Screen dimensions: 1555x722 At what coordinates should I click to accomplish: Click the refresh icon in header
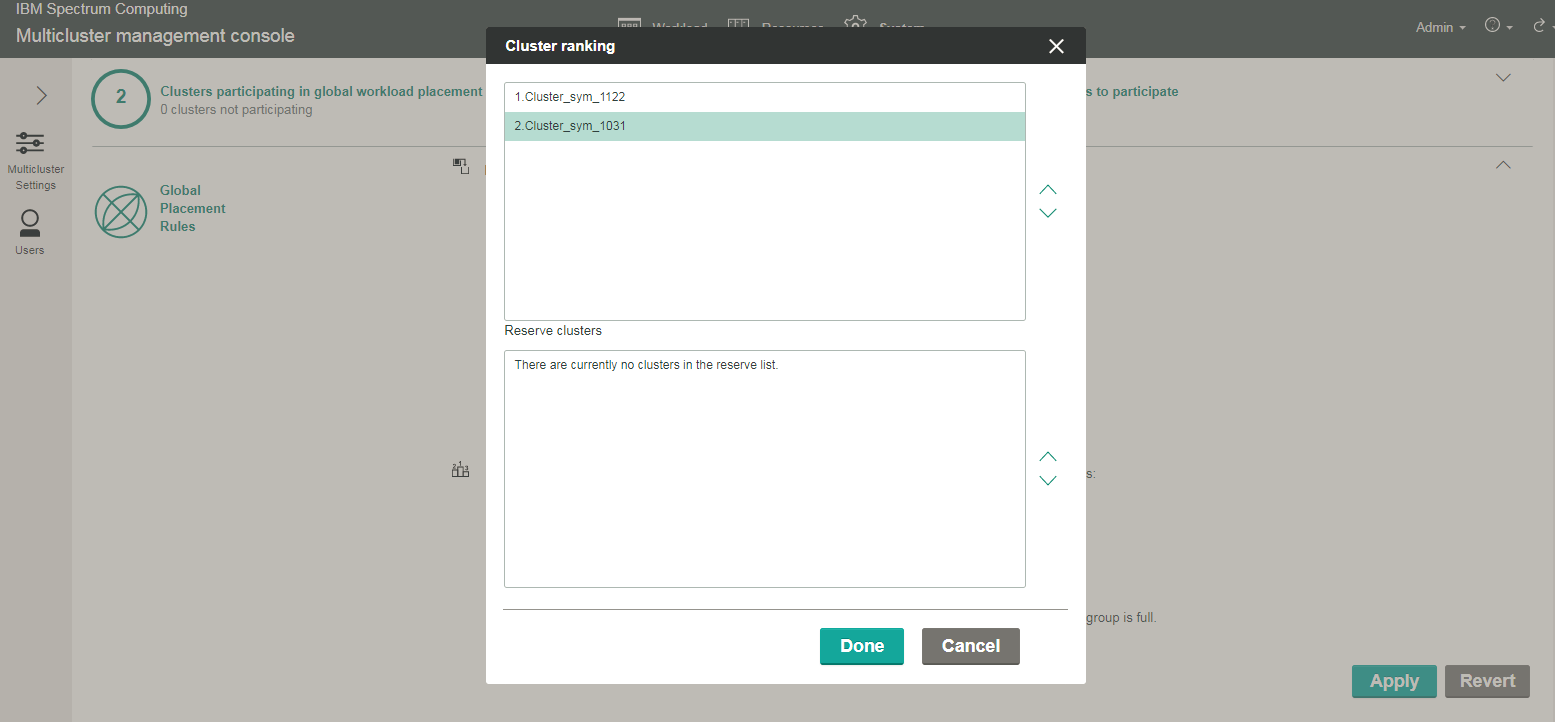(x=1540, y=26)
